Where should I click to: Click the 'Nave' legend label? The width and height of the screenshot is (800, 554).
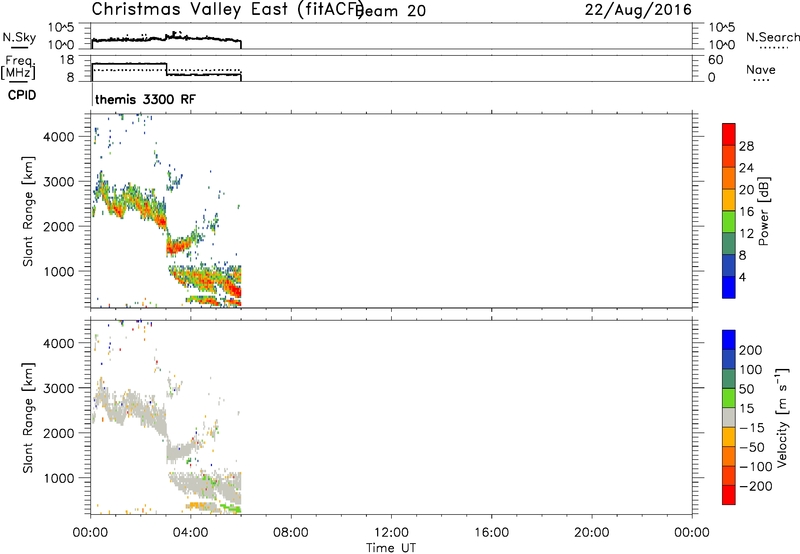[x=761, y=70]
